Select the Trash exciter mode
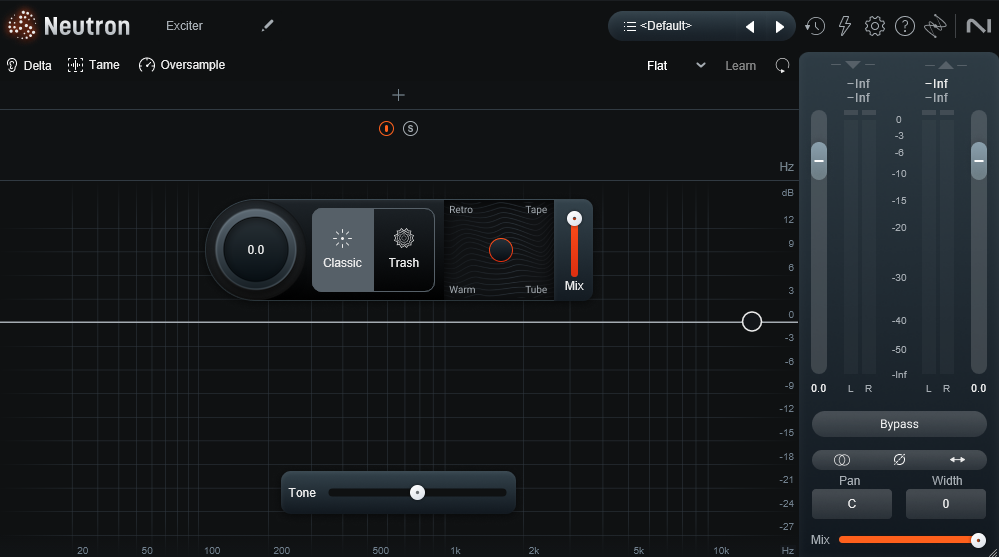The image size is (999, 557). click(x=404, y=250)
